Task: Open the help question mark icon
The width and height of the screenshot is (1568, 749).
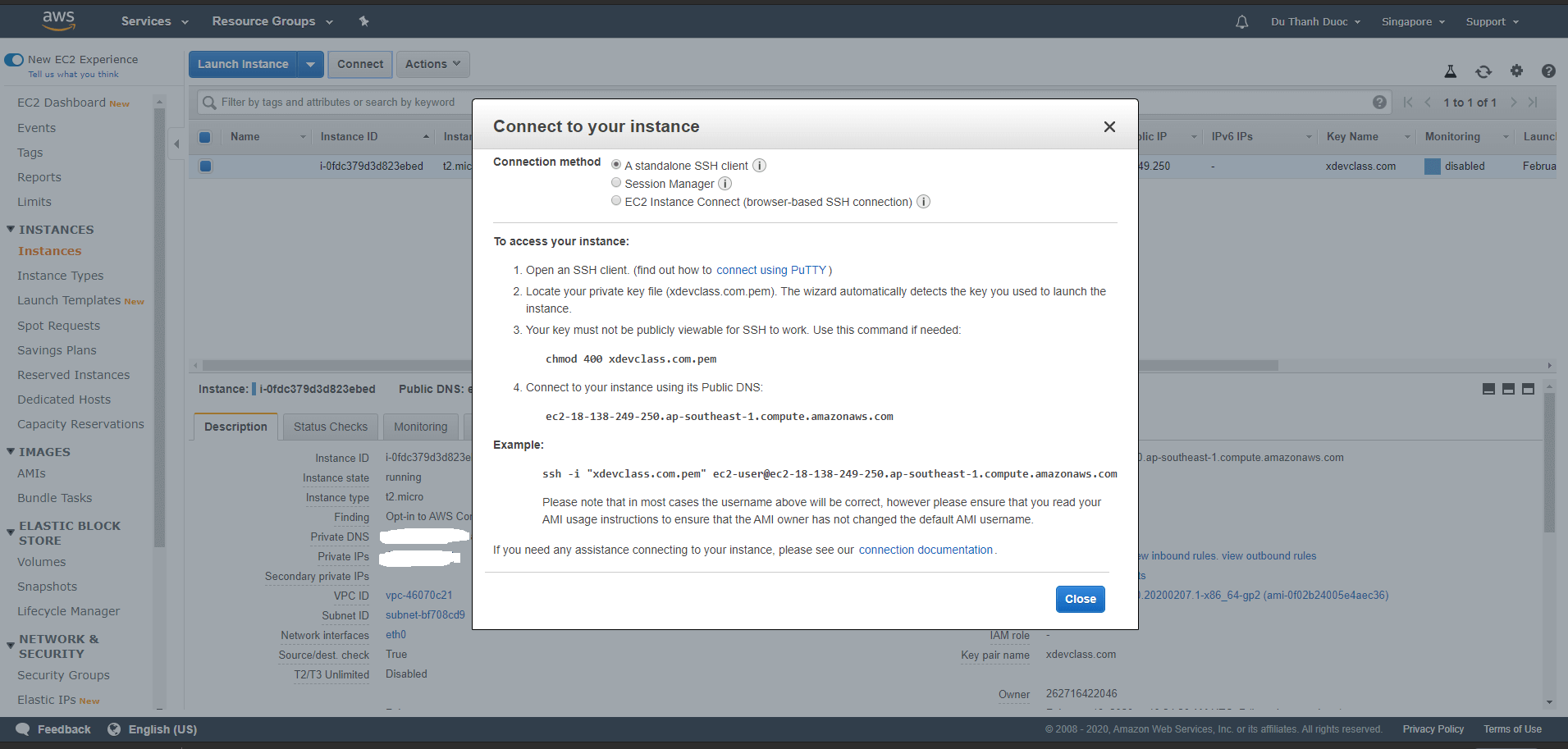Action: pos(1548,71)
